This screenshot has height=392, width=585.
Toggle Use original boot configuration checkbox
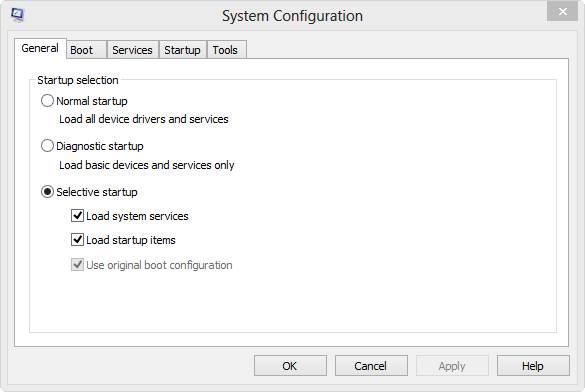pyautogui.click(x=77, y=265)
